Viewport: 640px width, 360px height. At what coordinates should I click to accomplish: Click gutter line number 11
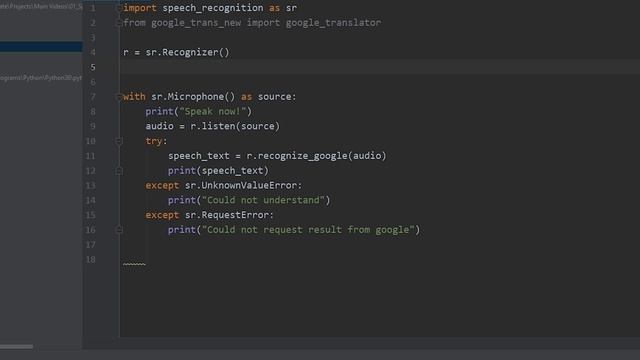click(x=91, y=156)
